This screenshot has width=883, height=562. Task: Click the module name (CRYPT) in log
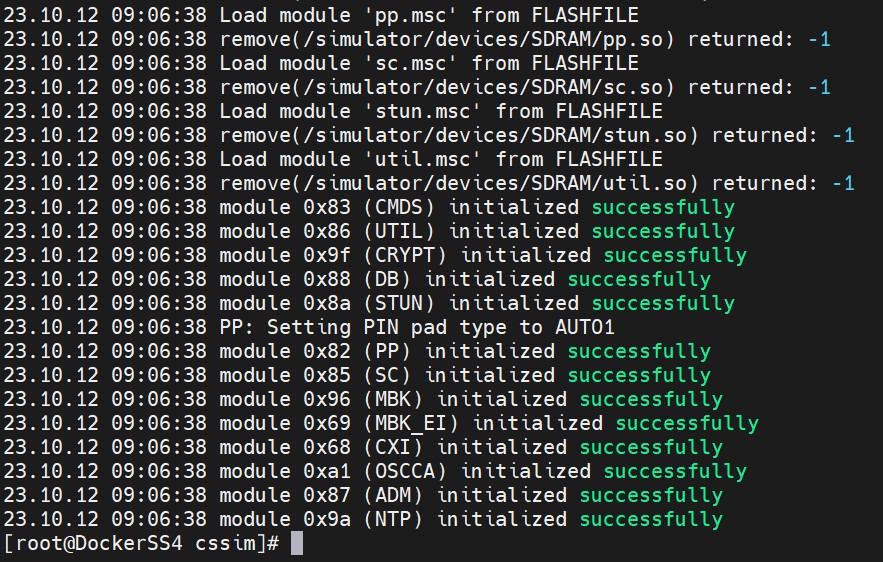(x=405, y=255)
